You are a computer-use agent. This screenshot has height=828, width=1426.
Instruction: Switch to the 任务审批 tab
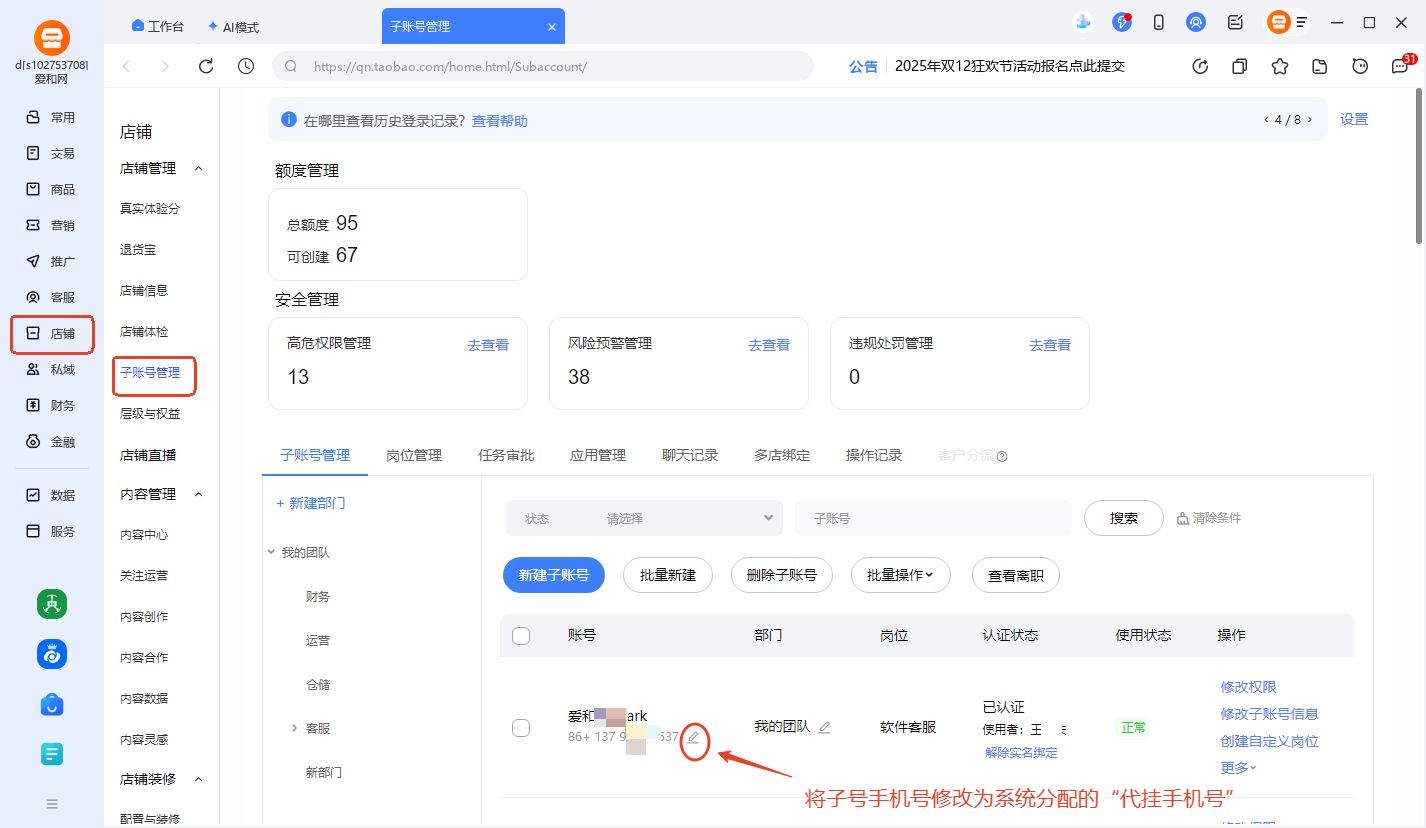(506, 455)
